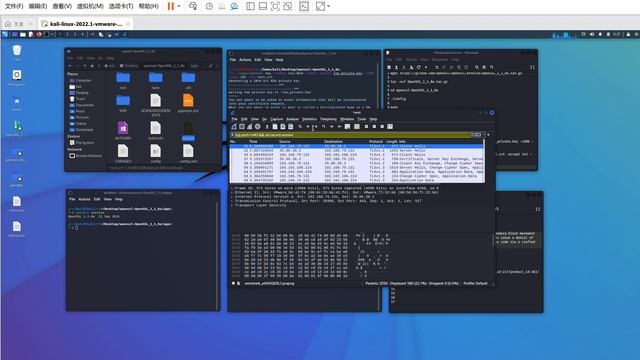640x360 pixels.
Task: Open the Trash icon on the desktop
Action: coord(17,52)
